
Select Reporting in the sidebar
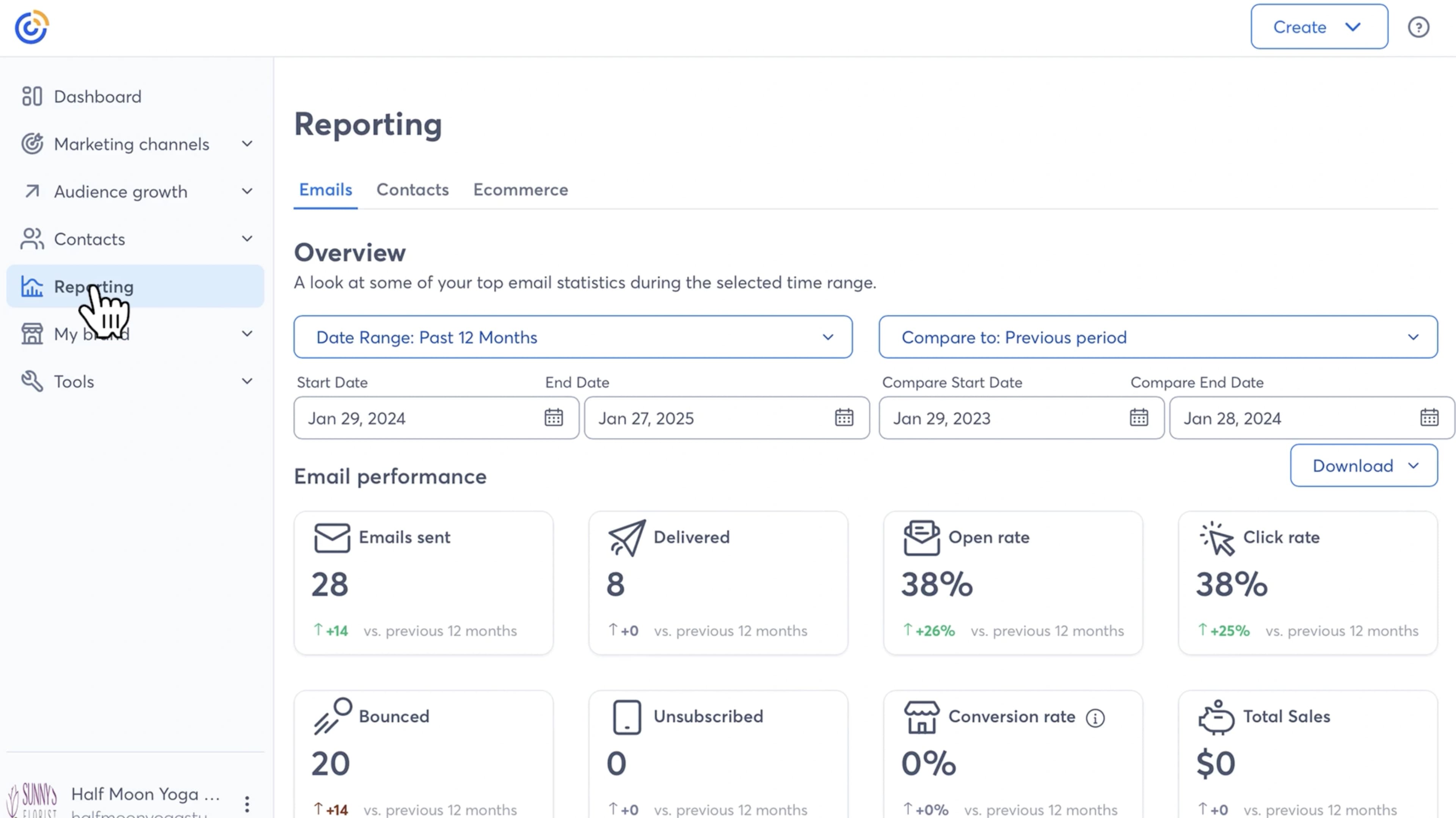pos(135,287)
